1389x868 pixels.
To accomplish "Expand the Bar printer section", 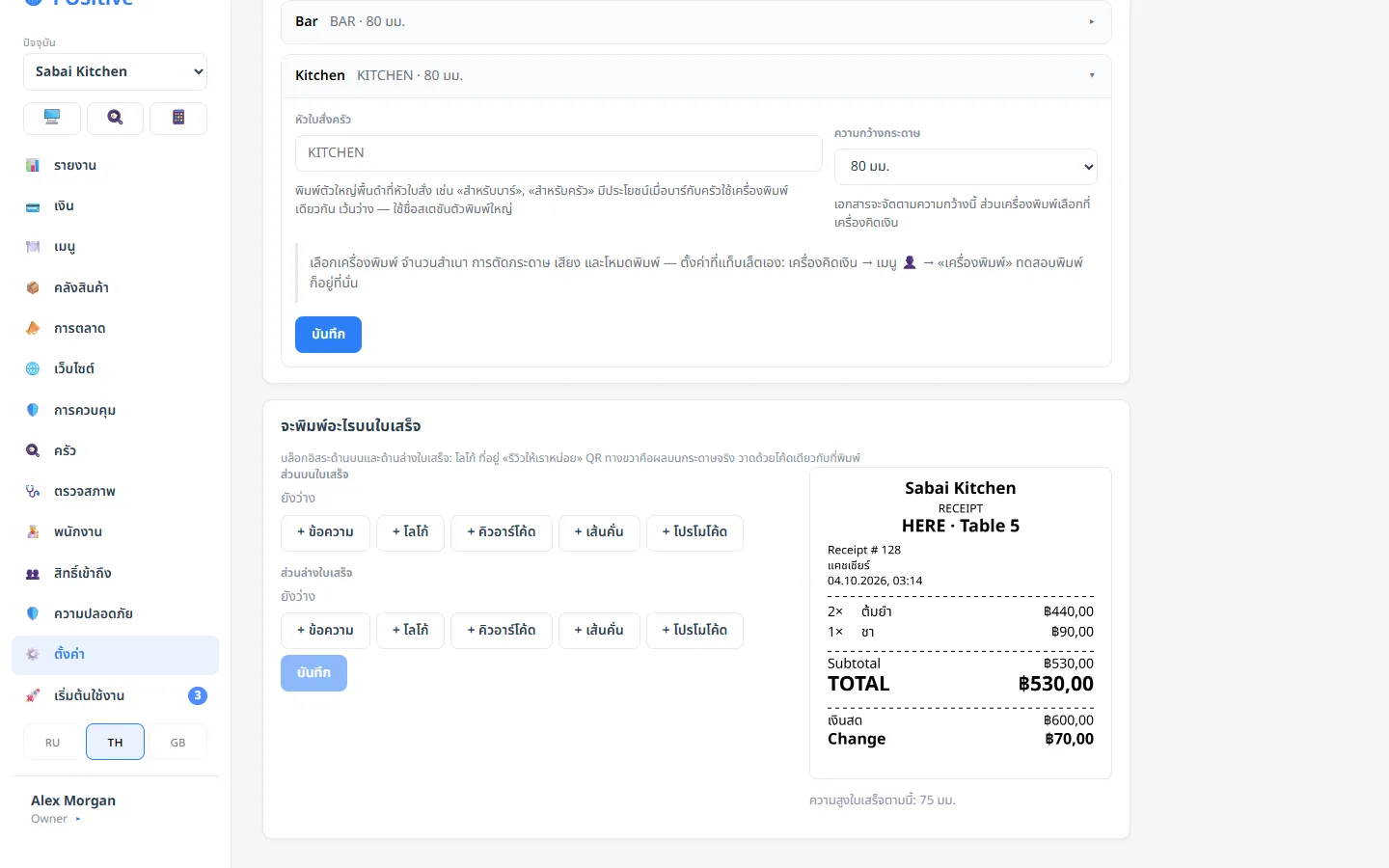I will tap(695, 21).
